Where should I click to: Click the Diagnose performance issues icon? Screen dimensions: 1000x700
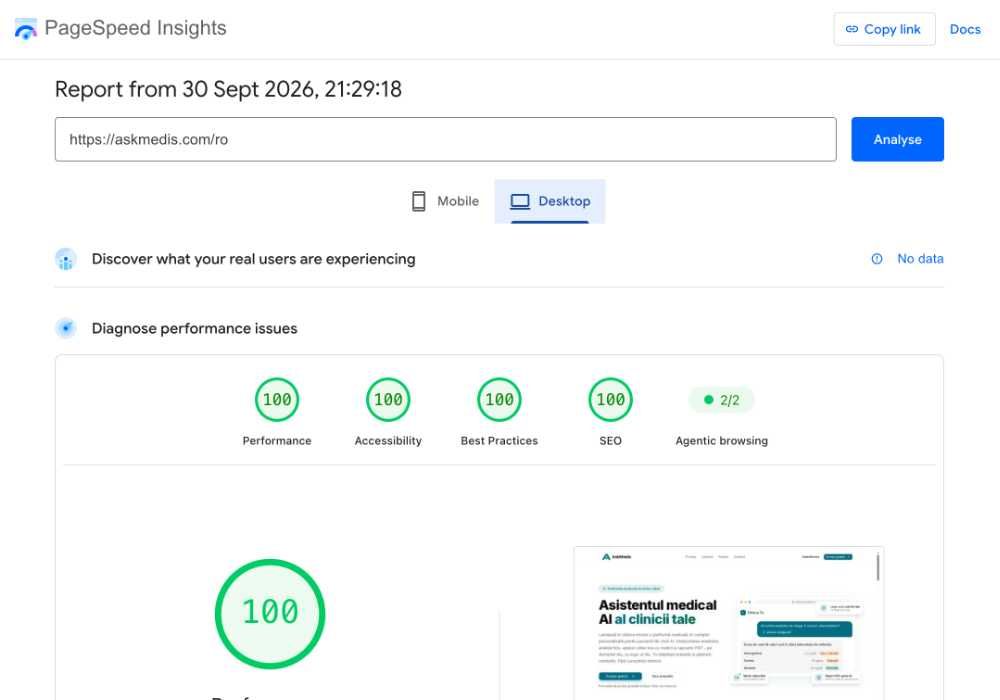[66, 328]
